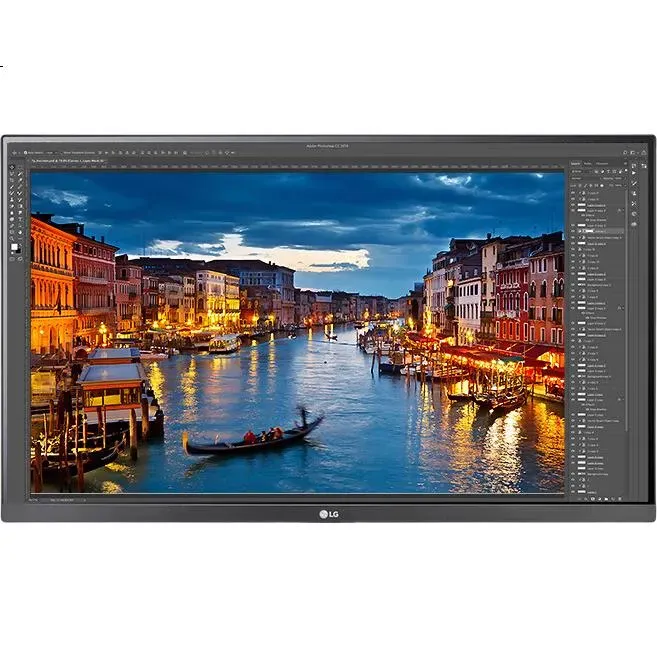Hide the topmost layer using its eye icon
Viewport: 657px width, 657px height.
574,194
